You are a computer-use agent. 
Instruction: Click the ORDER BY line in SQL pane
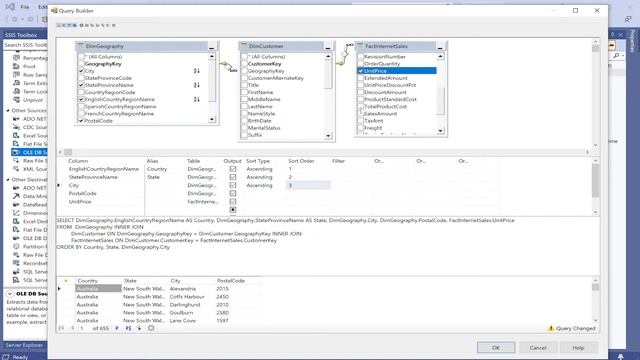pos(113,247)
